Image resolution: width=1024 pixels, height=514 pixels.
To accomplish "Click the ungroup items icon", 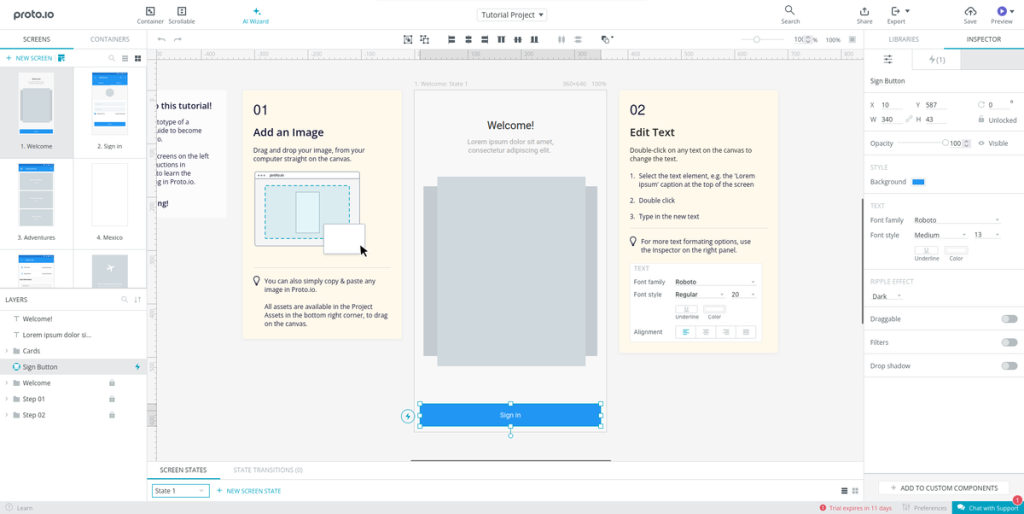I will point(424,40).
